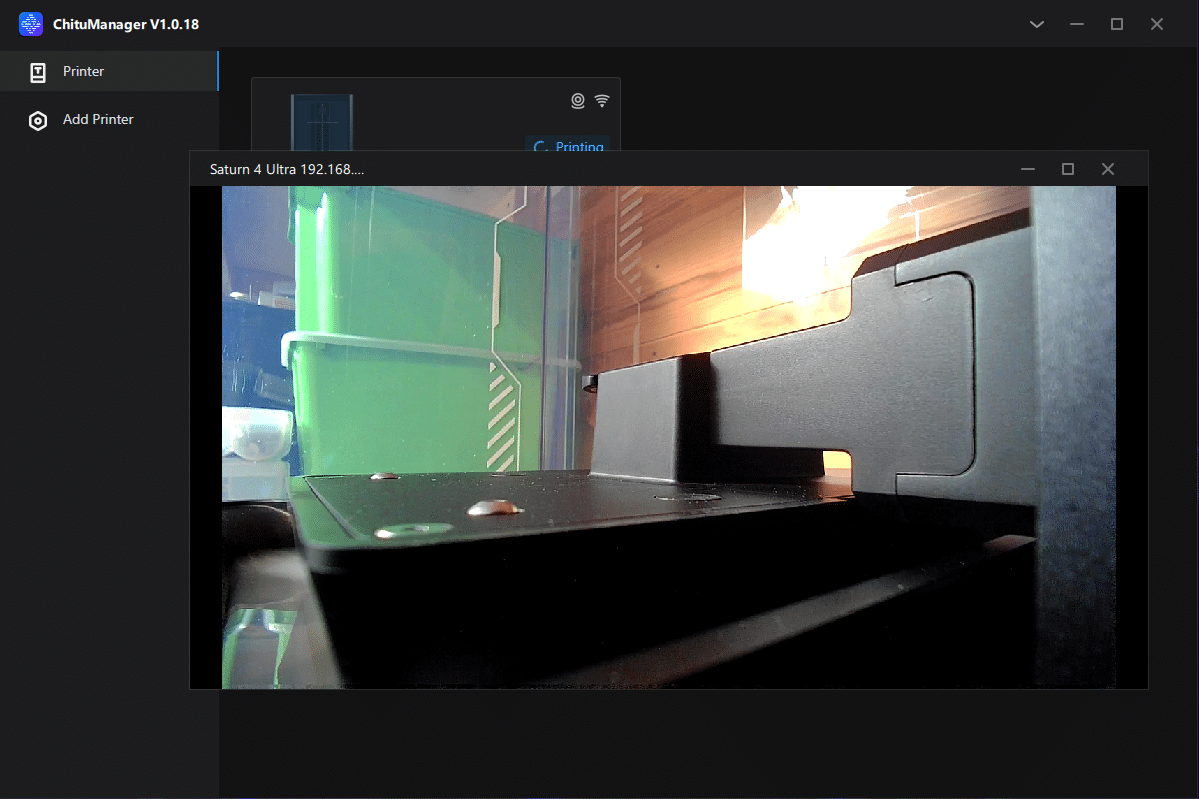Click the ChituManager logo in the title bar
This screenshot has width=1199, height=799.
tap(31, 24)
